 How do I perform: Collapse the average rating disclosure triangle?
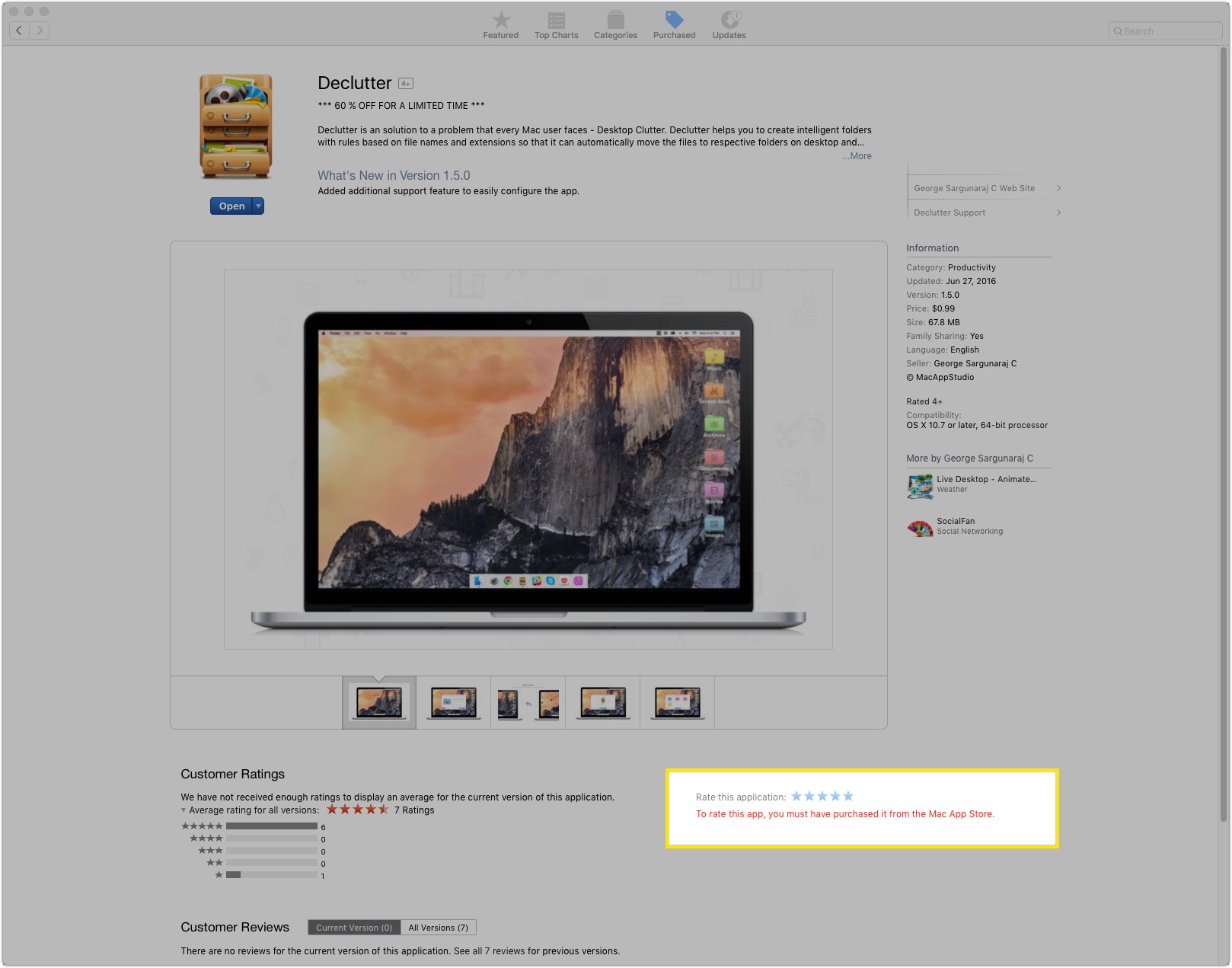[184, 810]
